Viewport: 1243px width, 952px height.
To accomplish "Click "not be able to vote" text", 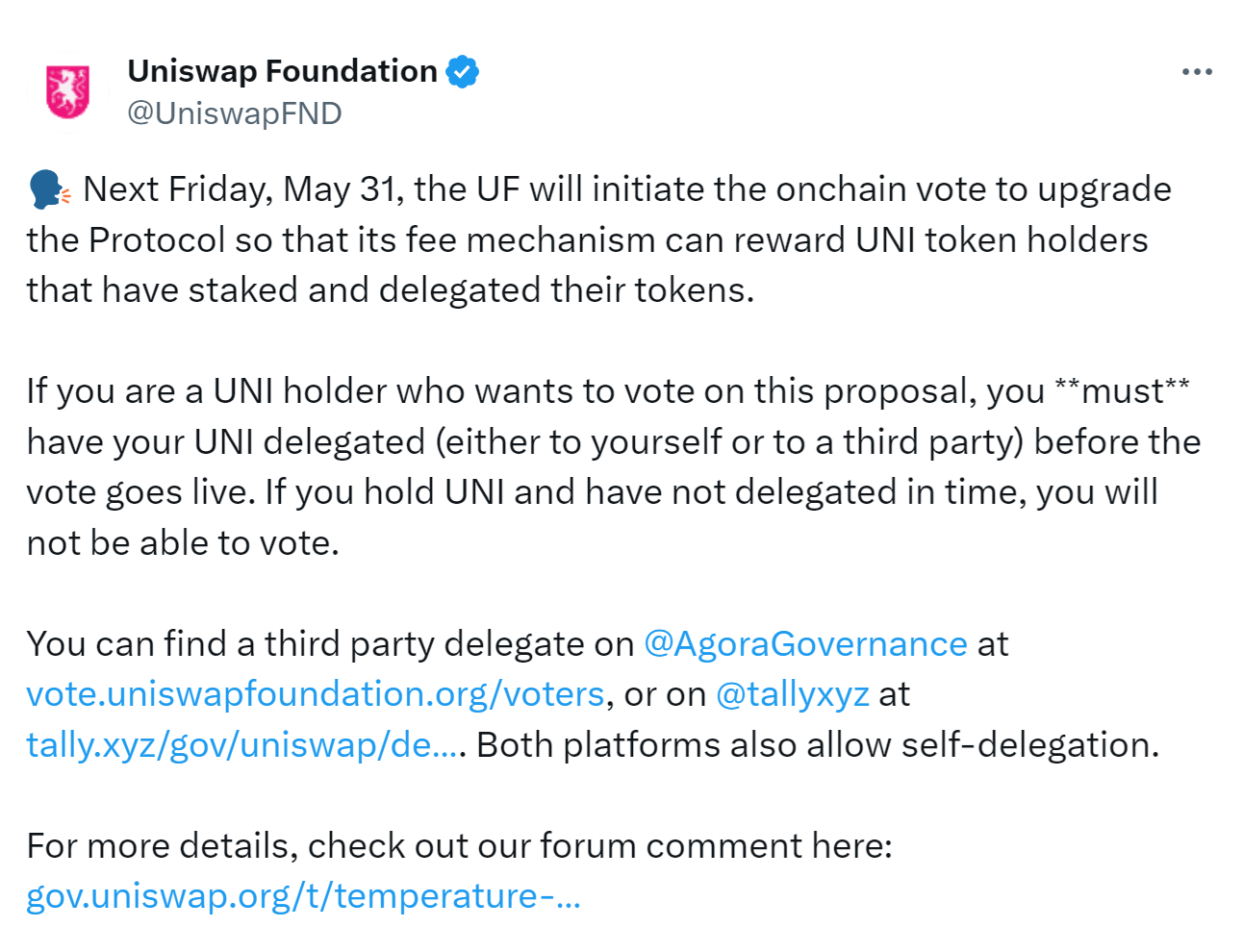I will pos(183,543).
